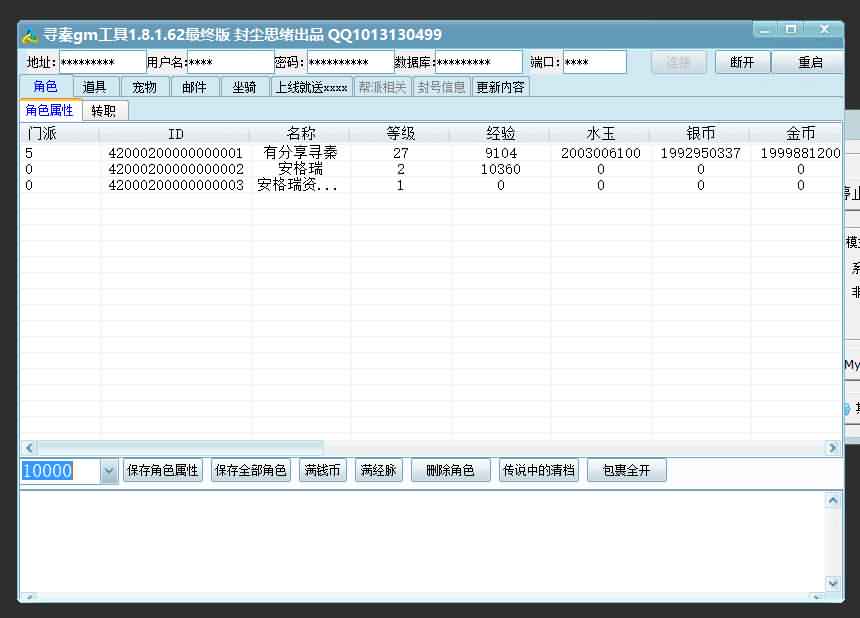Open the 转职 sub-tab
The height and width of the screenshot is (618, 860).
click(x=104, y=111)
